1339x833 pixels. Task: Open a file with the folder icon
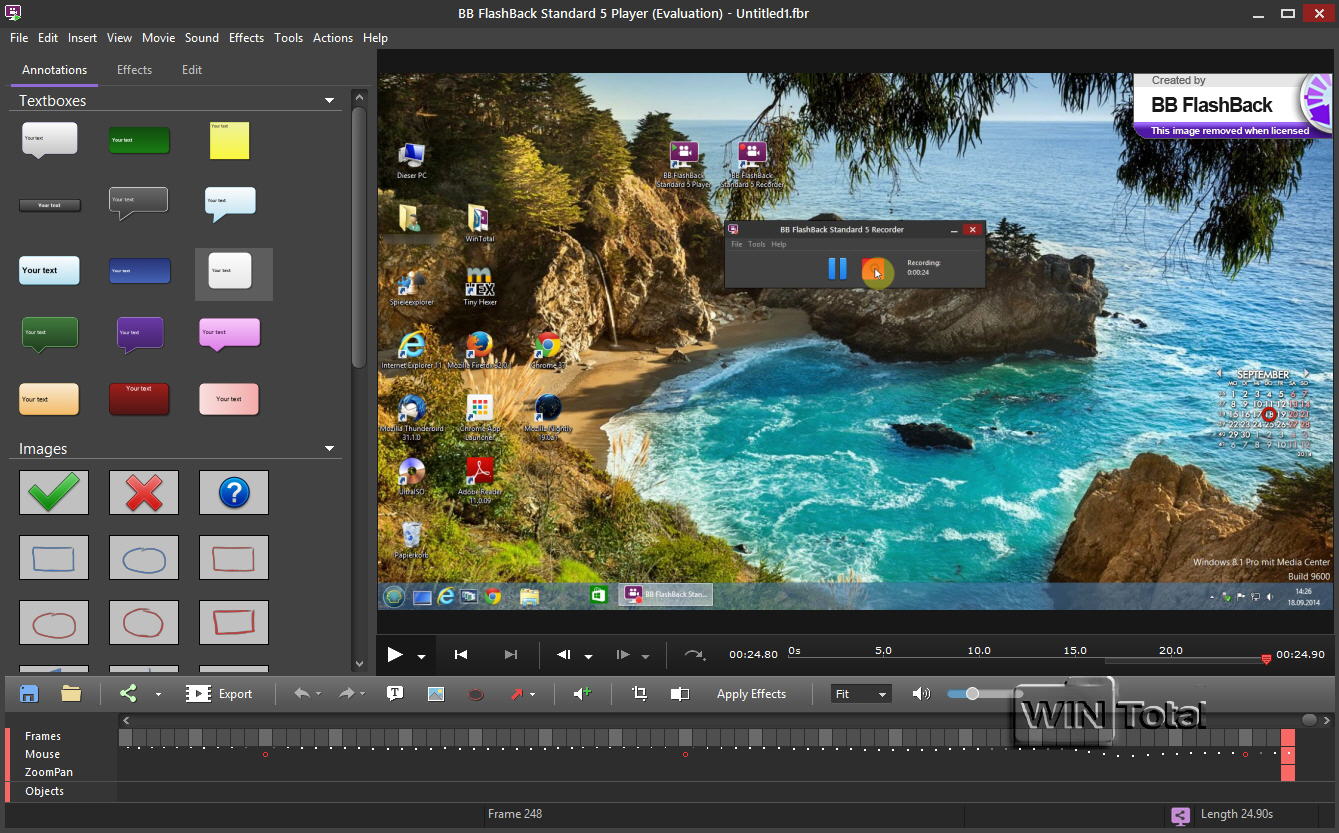tap(71, 693)
